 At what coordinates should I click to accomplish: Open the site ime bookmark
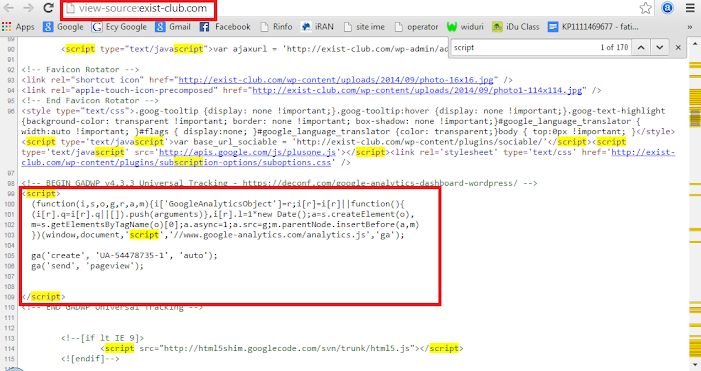coord(364,27)
